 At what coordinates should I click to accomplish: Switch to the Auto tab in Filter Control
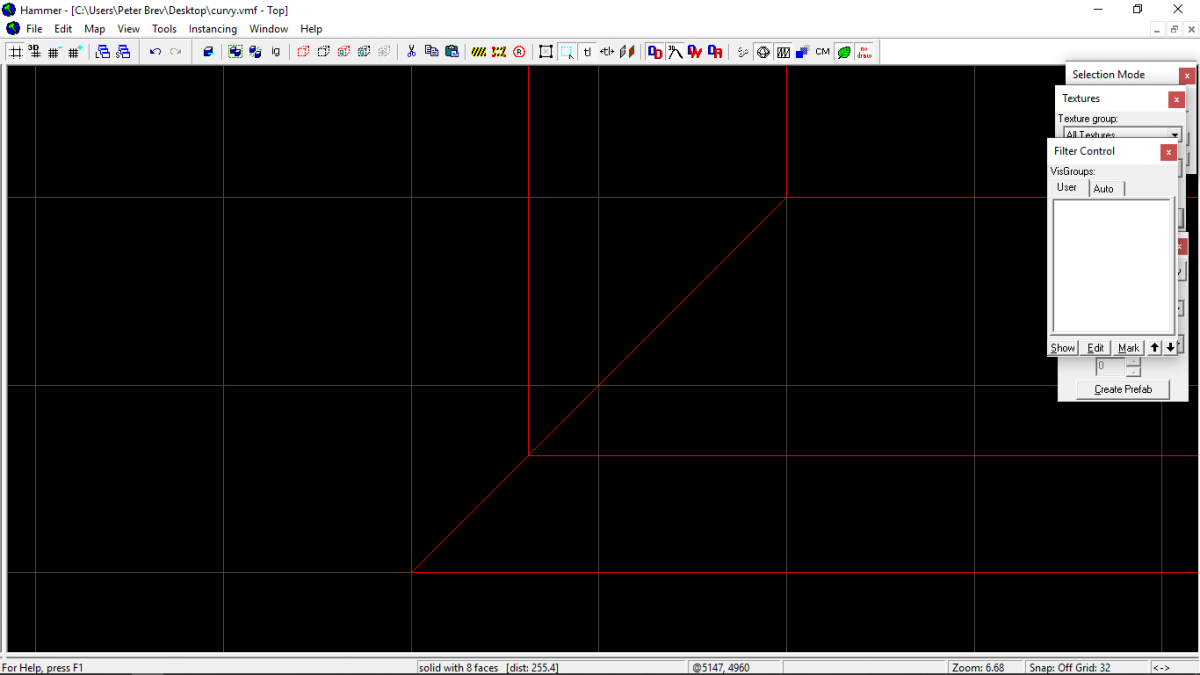[1105, 188]
